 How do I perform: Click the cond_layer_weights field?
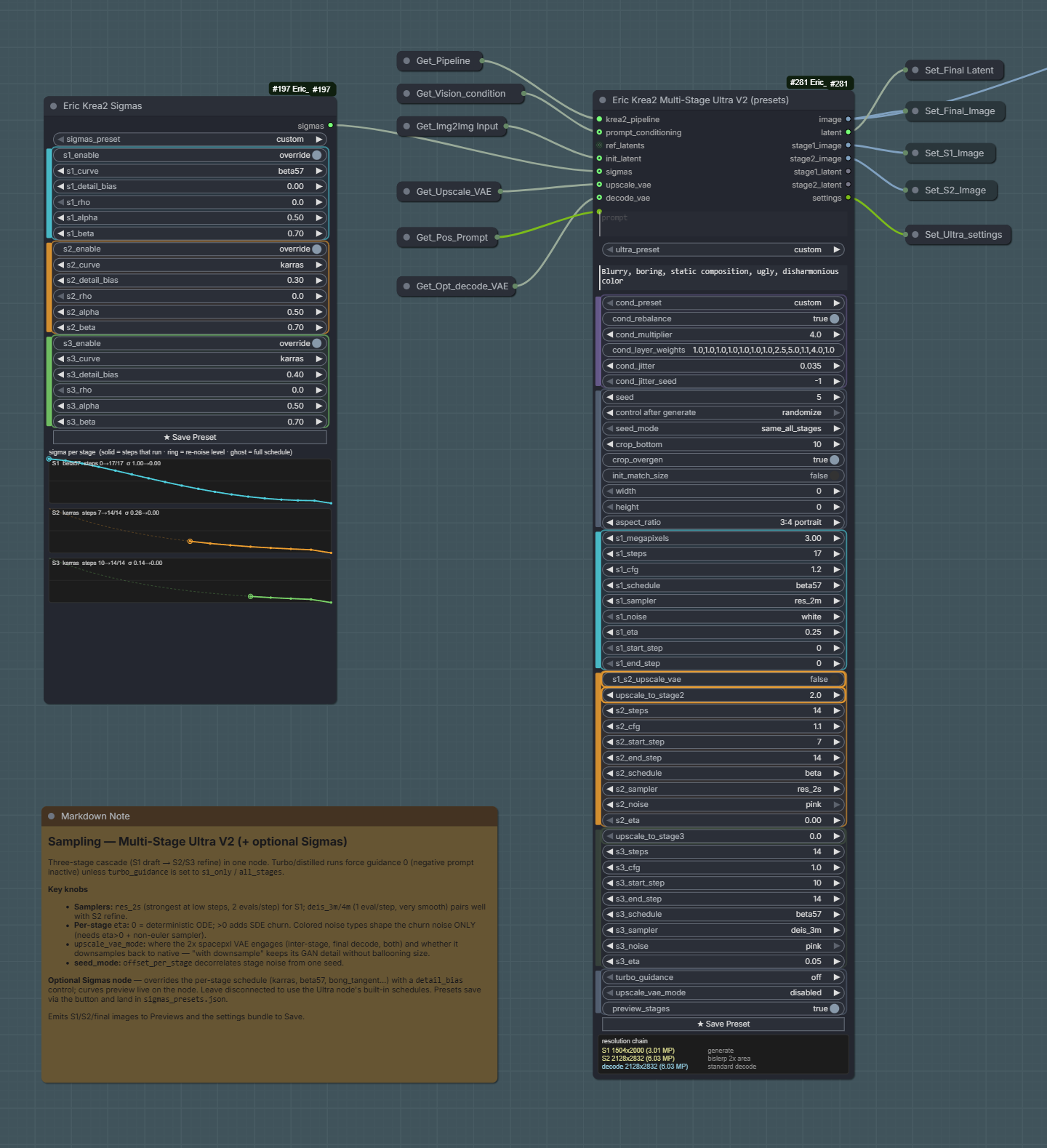click(723, 350)
